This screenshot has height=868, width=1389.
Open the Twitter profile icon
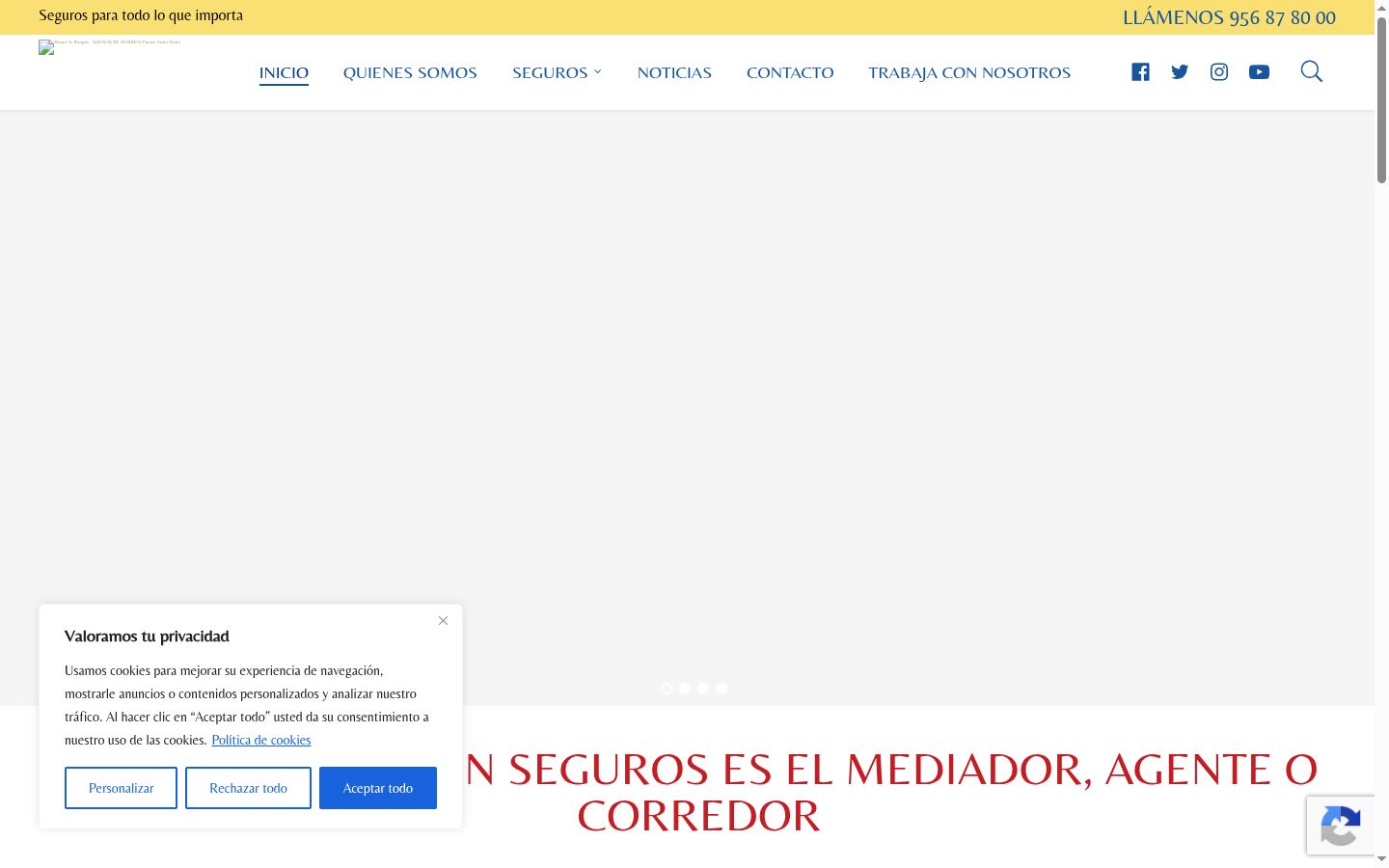pyautogui.click(x=1180, y=72)
